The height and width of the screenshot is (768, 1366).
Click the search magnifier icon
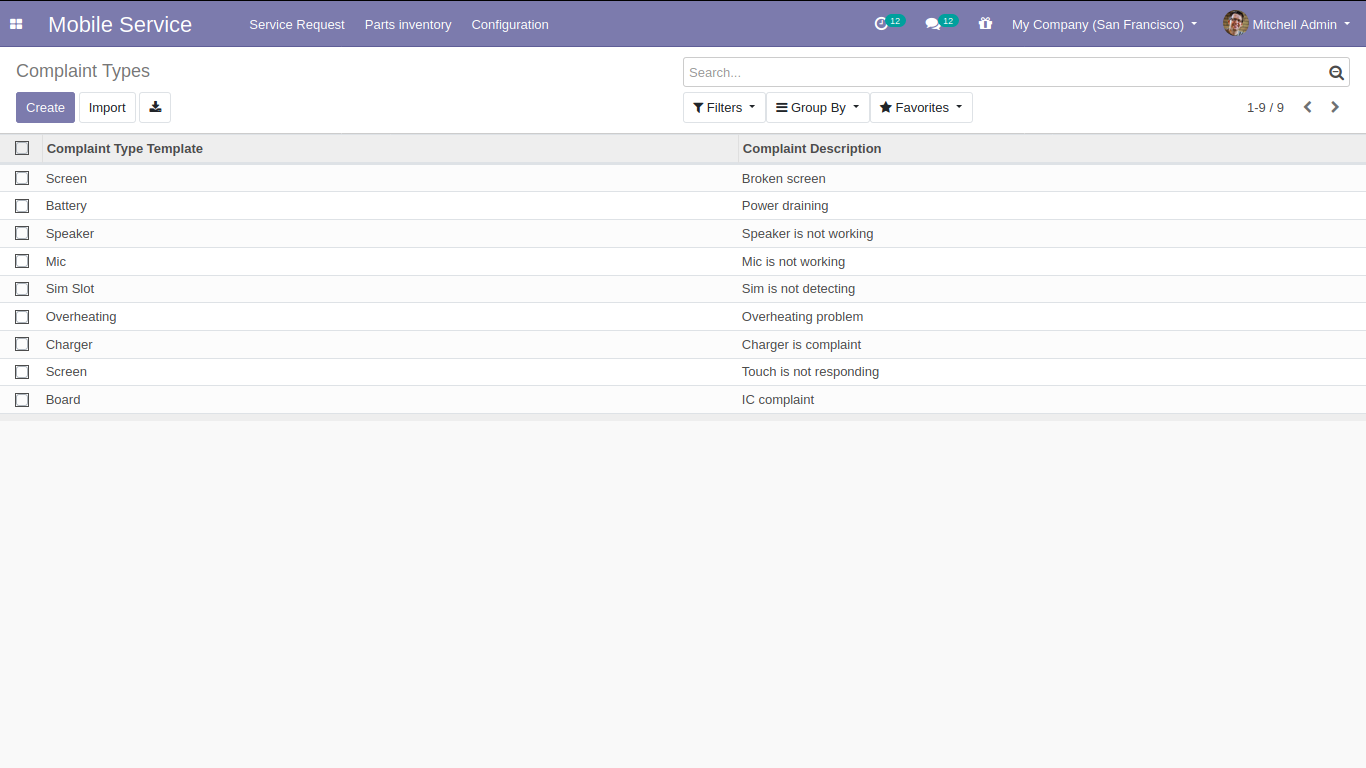tap(1336, 72)
